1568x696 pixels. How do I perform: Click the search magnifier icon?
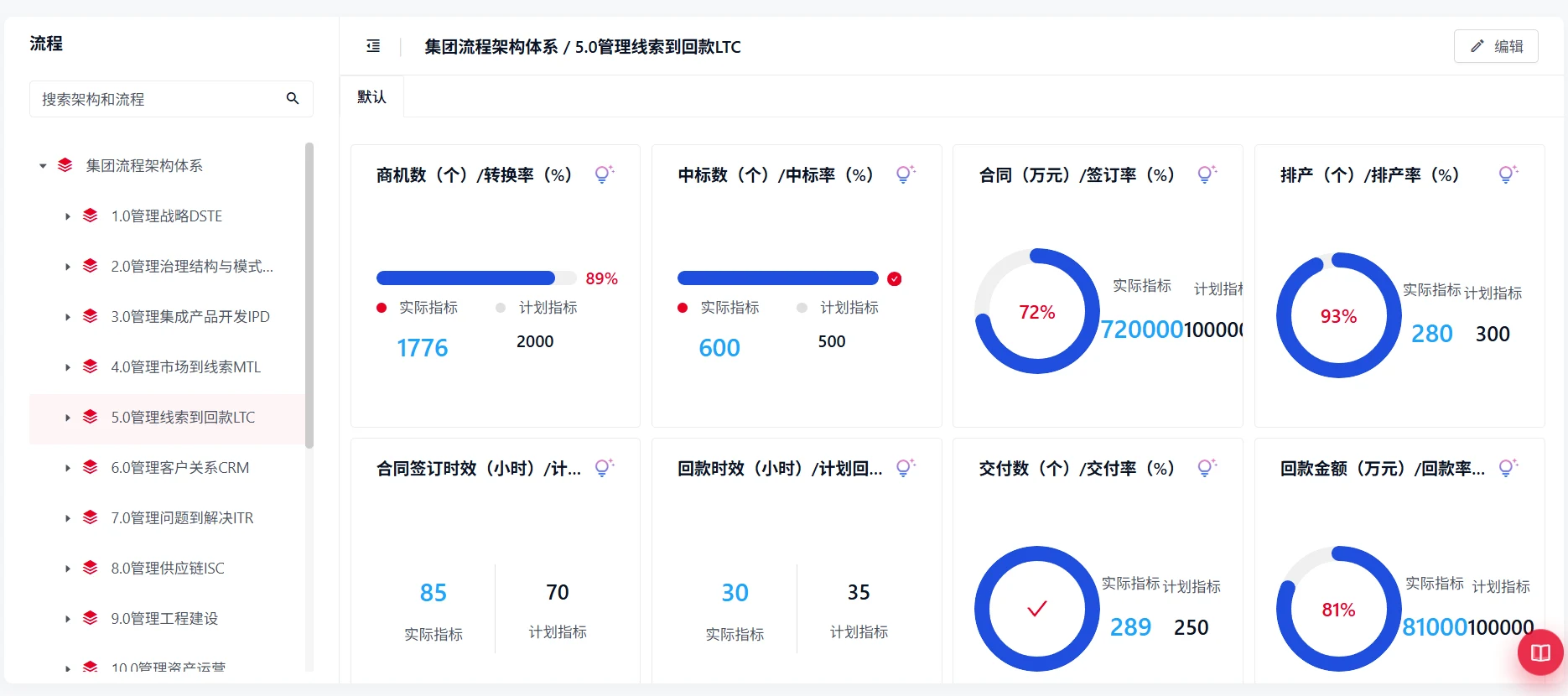click(x=293, y=98)
